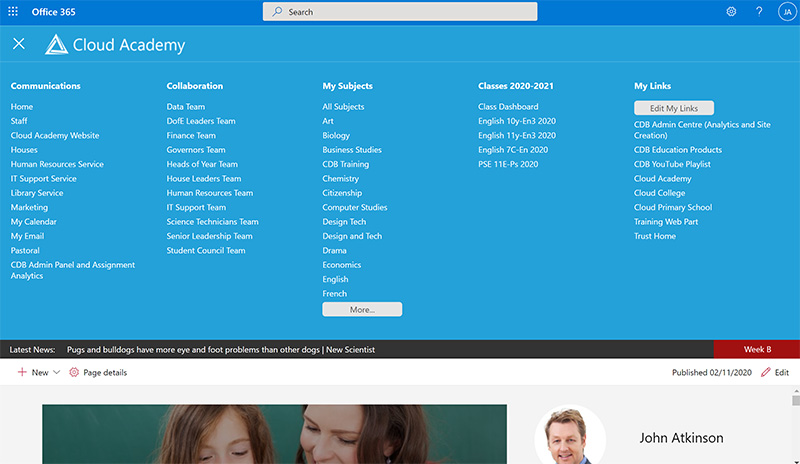Open the French subject link
Image resolution: width=800 pixels, height=464 pixels.
click(335, 294)
